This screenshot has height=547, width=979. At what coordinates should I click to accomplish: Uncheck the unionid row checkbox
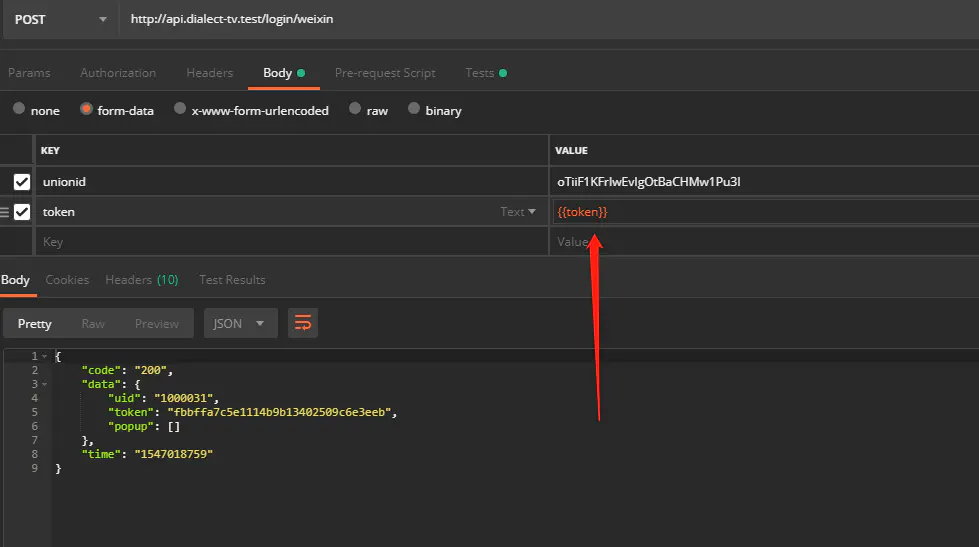(x=22, y=182)
